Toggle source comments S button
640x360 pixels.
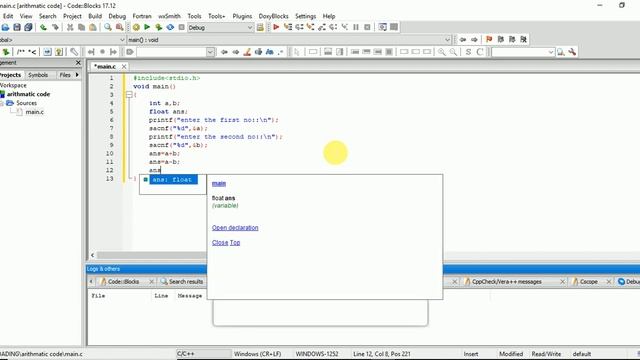click(468, 52)
